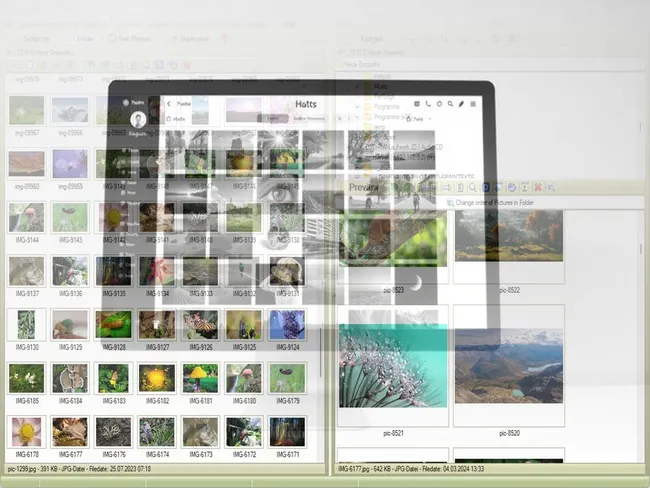Select thumbnail IMG-6172
This screenshot has width=650, height=488.
244,432
